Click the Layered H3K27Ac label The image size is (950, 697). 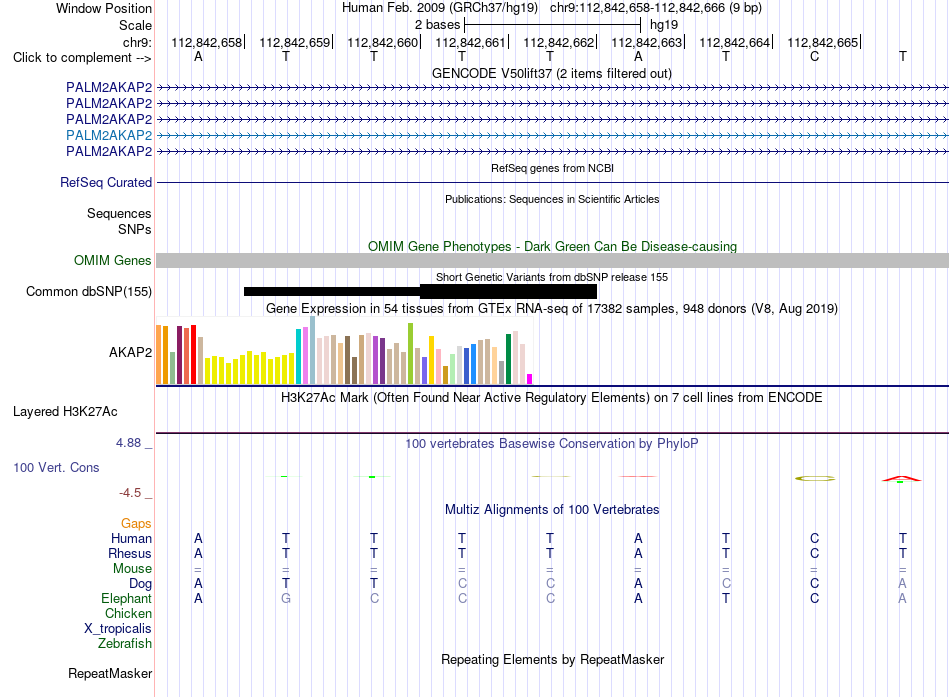[65, 412]
